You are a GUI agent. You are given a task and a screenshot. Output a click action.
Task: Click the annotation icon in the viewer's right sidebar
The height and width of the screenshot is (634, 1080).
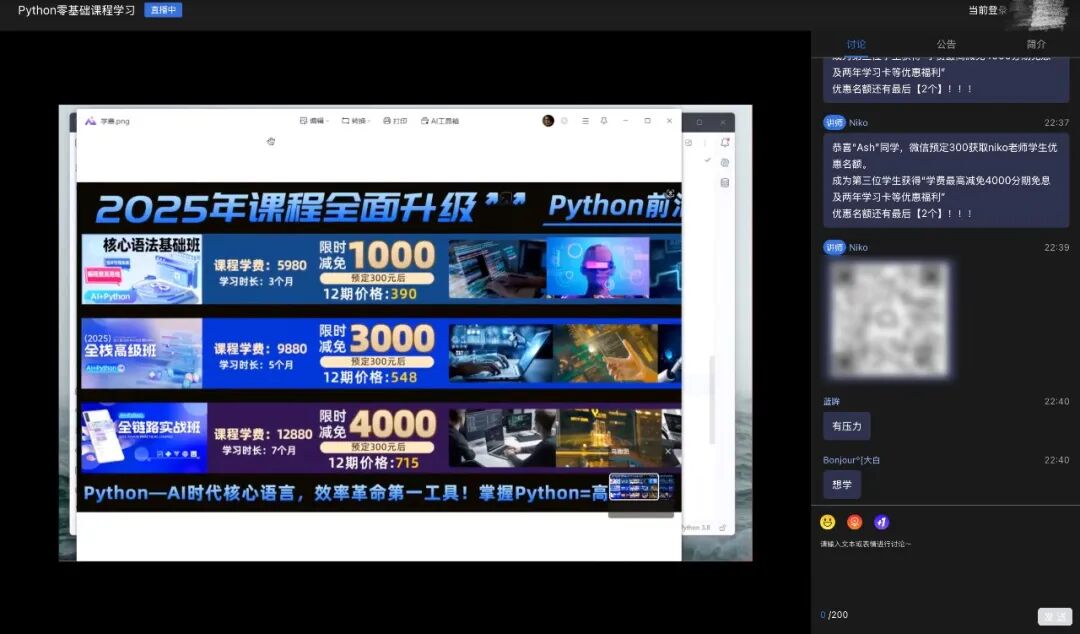pyautogui.click(x=726, y=163)
